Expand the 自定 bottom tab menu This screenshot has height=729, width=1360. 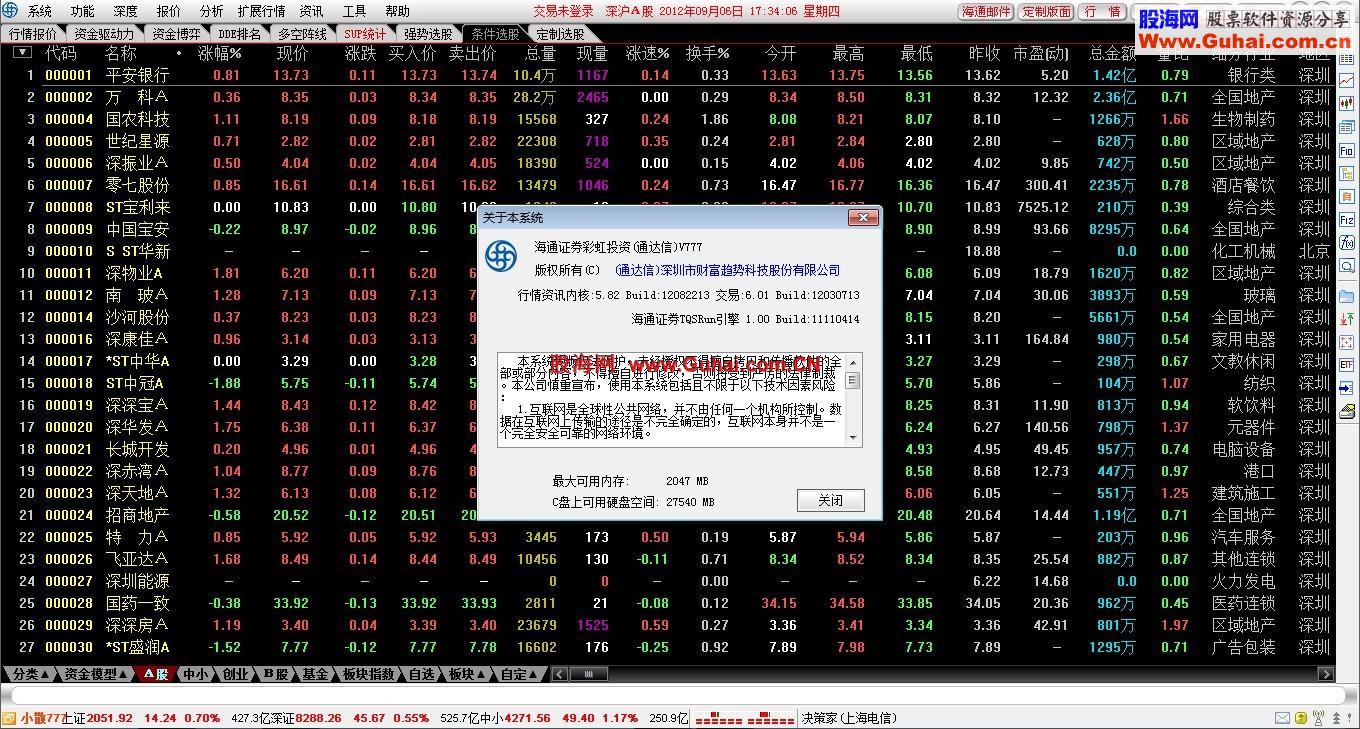coord(519,674)
